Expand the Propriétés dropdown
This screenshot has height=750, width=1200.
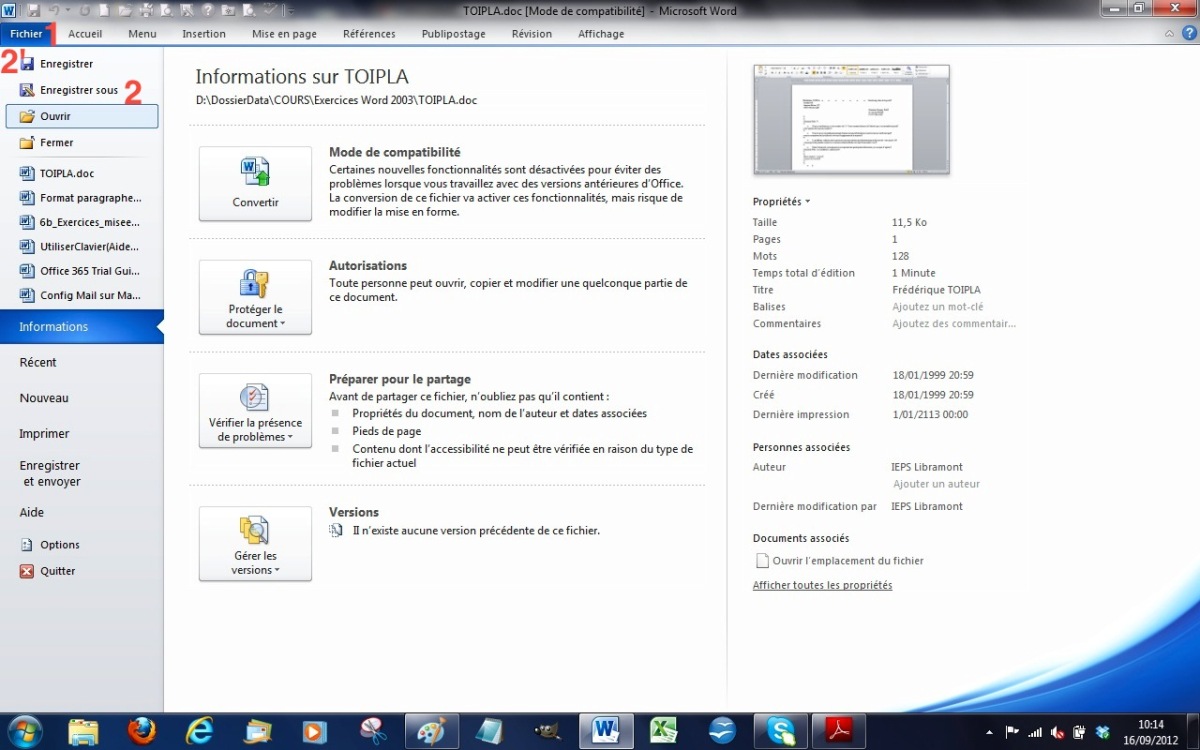[x=781, y=202]
